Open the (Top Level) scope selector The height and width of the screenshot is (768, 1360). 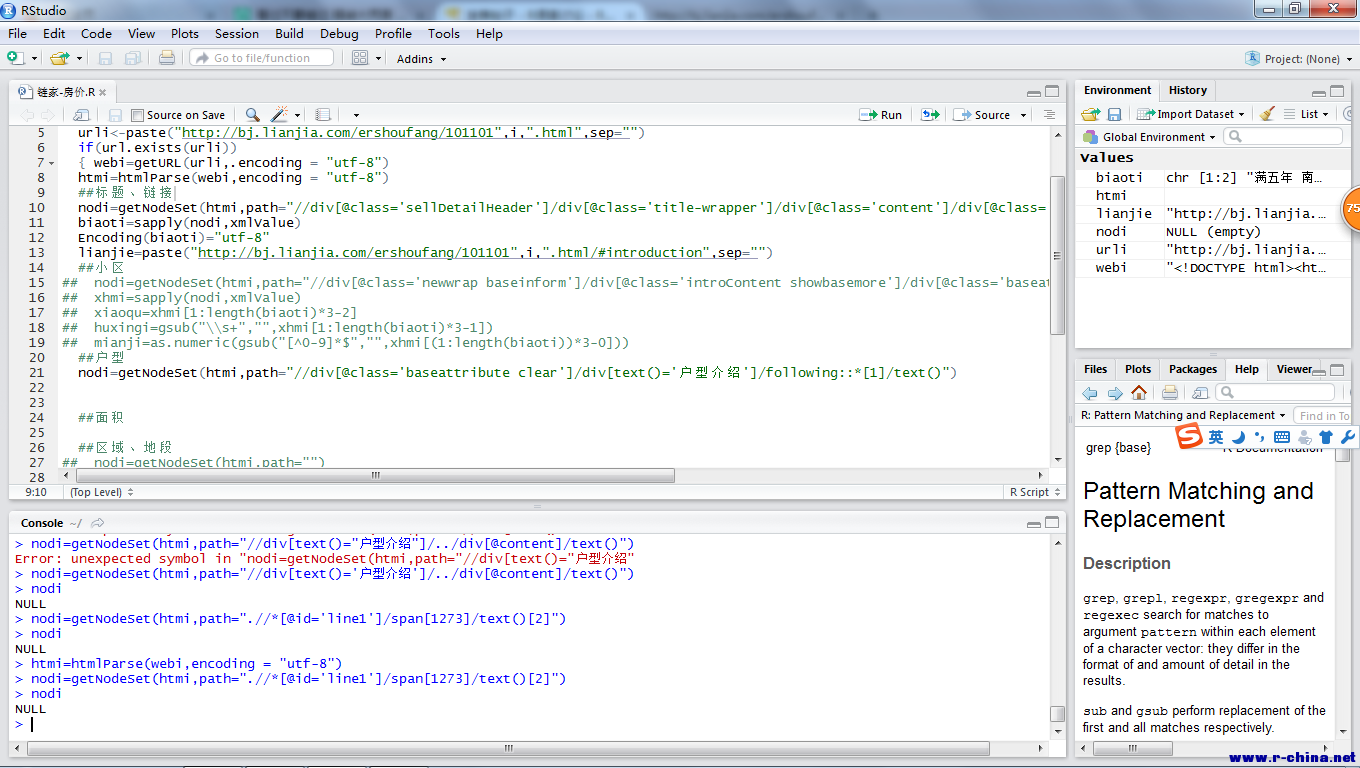102,492
